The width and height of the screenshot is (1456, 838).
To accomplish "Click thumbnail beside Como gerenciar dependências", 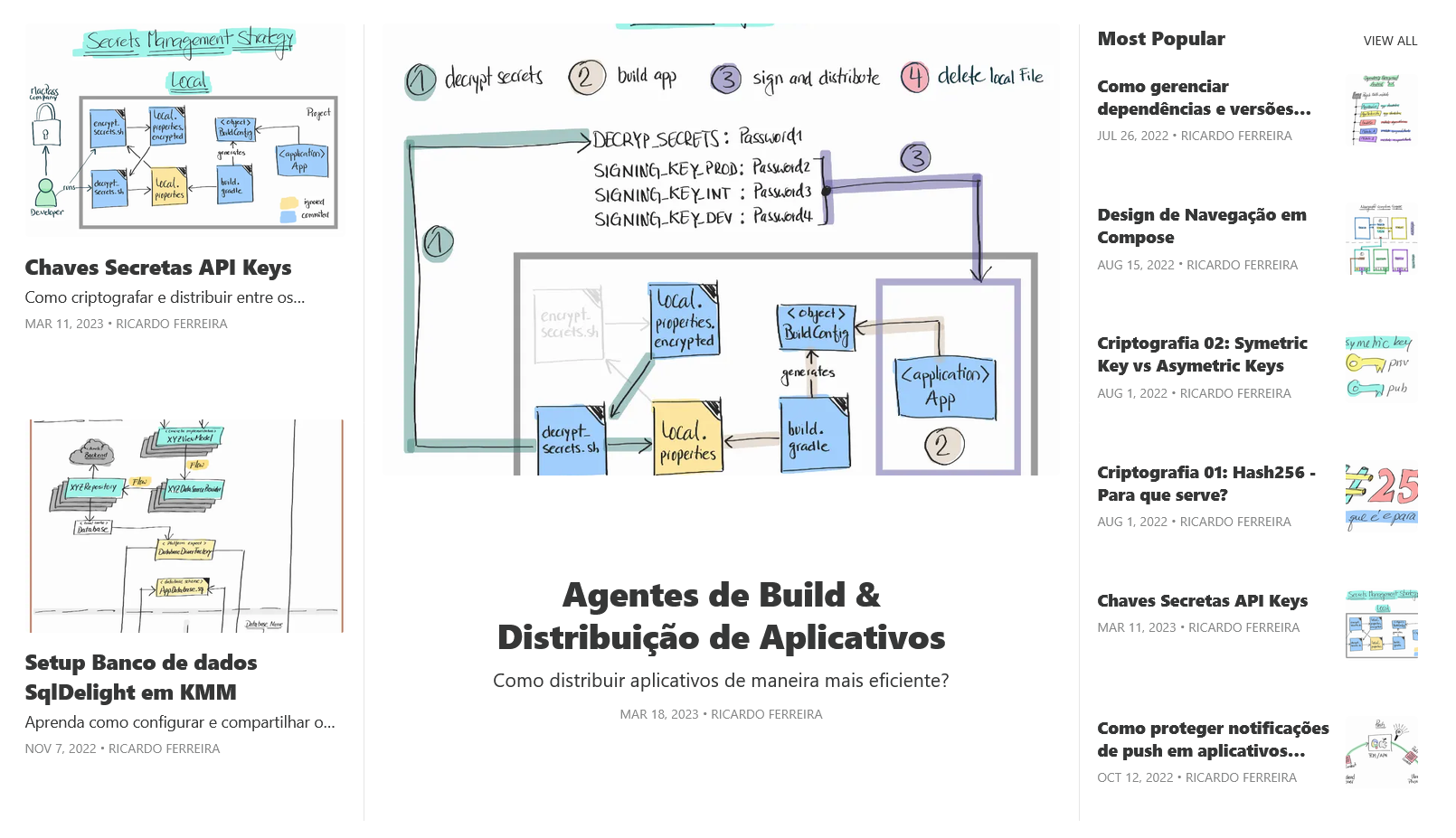I will 1381,110.
